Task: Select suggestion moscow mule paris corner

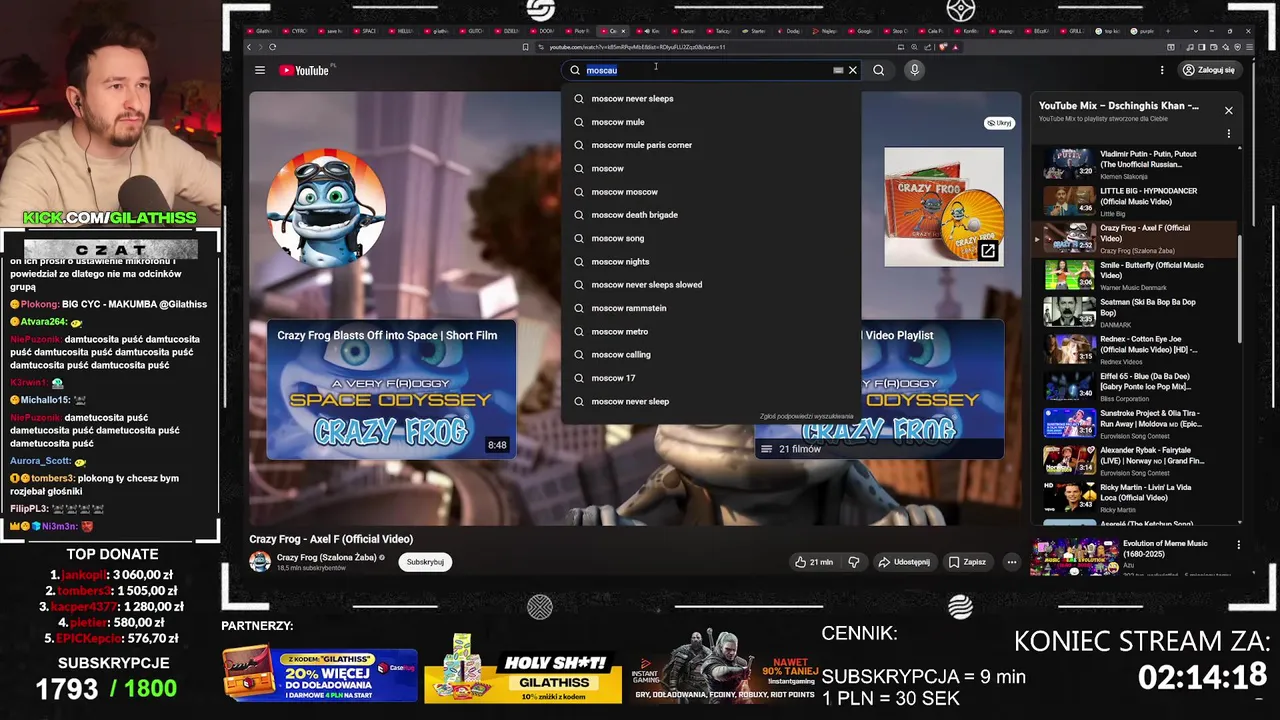Action: [x=711, y=145]
